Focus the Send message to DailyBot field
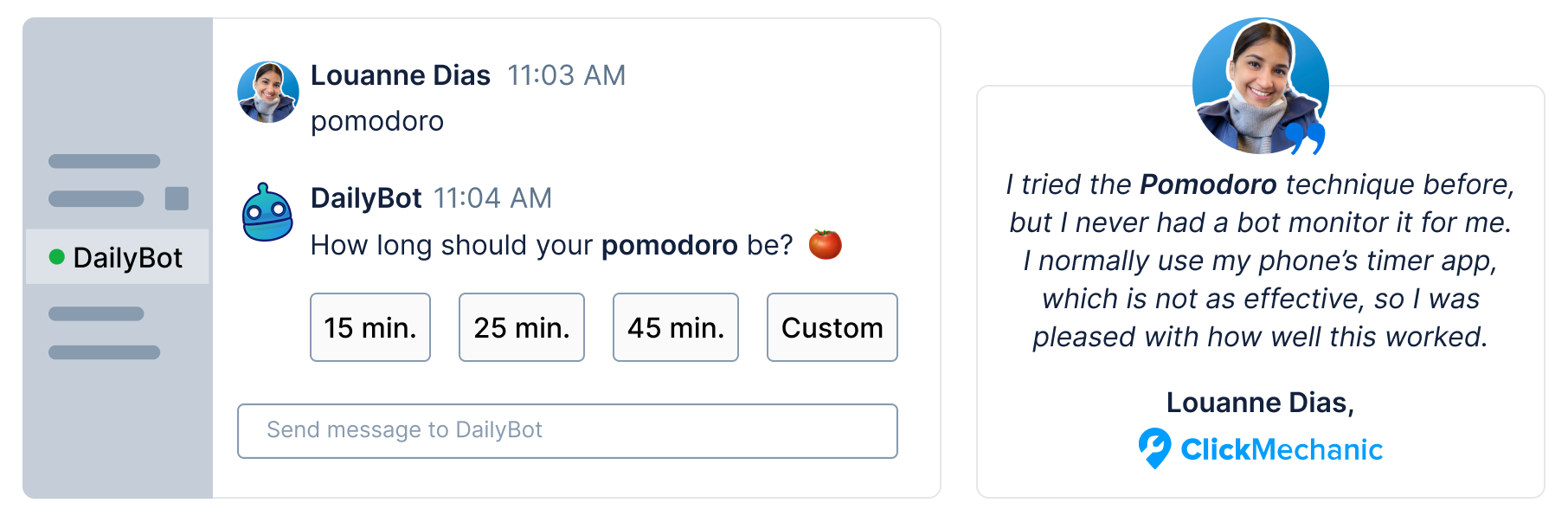Viewport: 1568px width, 516px height. tap(567, 430)
